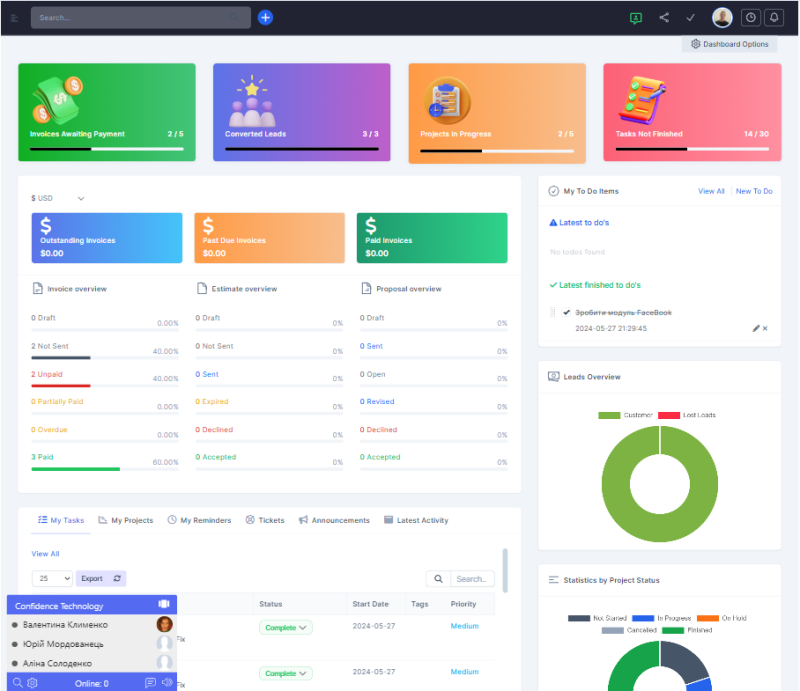800x691 pixels.
Task: Open the timer clock icon in header
Action: click(x=748, y=17)
